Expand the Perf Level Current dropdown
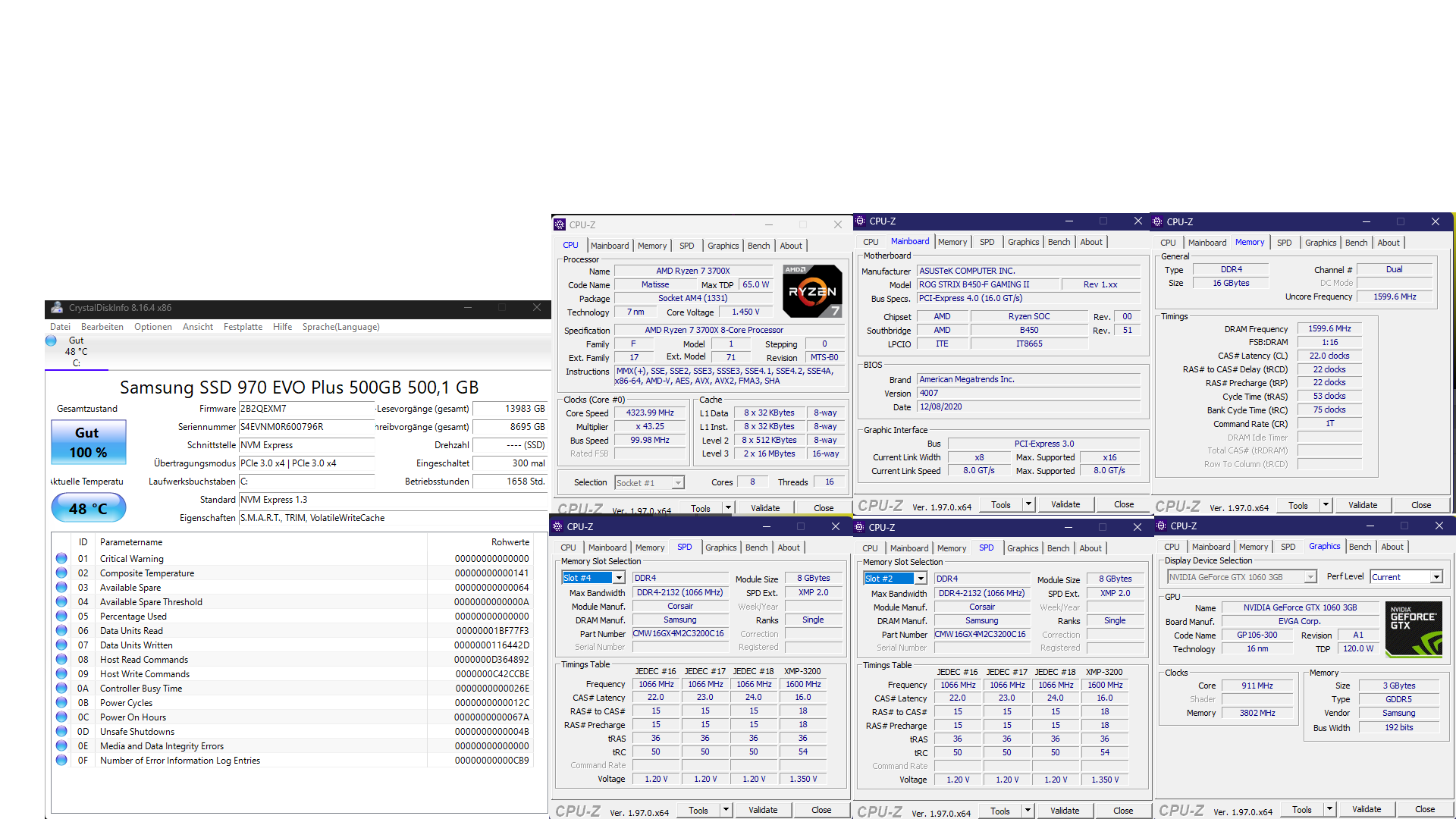This screenshot has height=819, width=1456. point(1436,577)
